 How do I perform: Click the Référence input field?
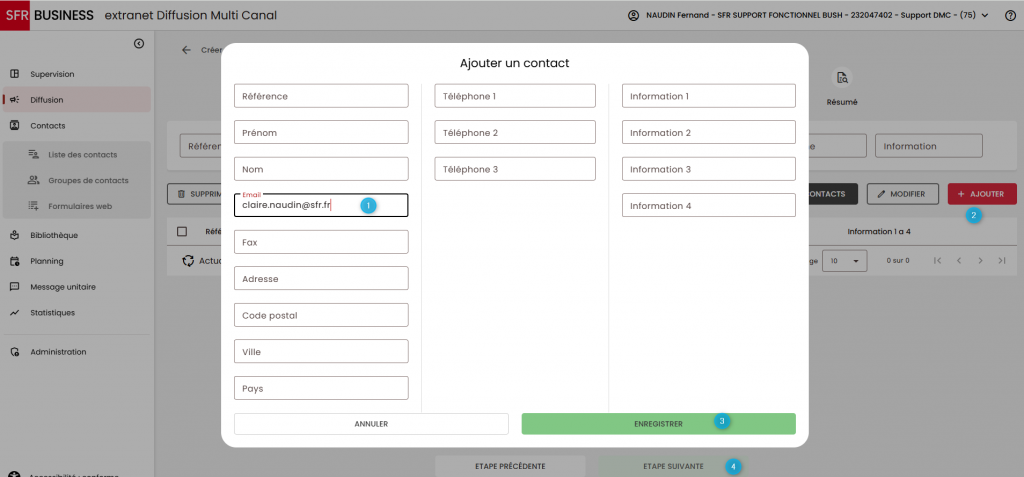click(x=321, y=96)
